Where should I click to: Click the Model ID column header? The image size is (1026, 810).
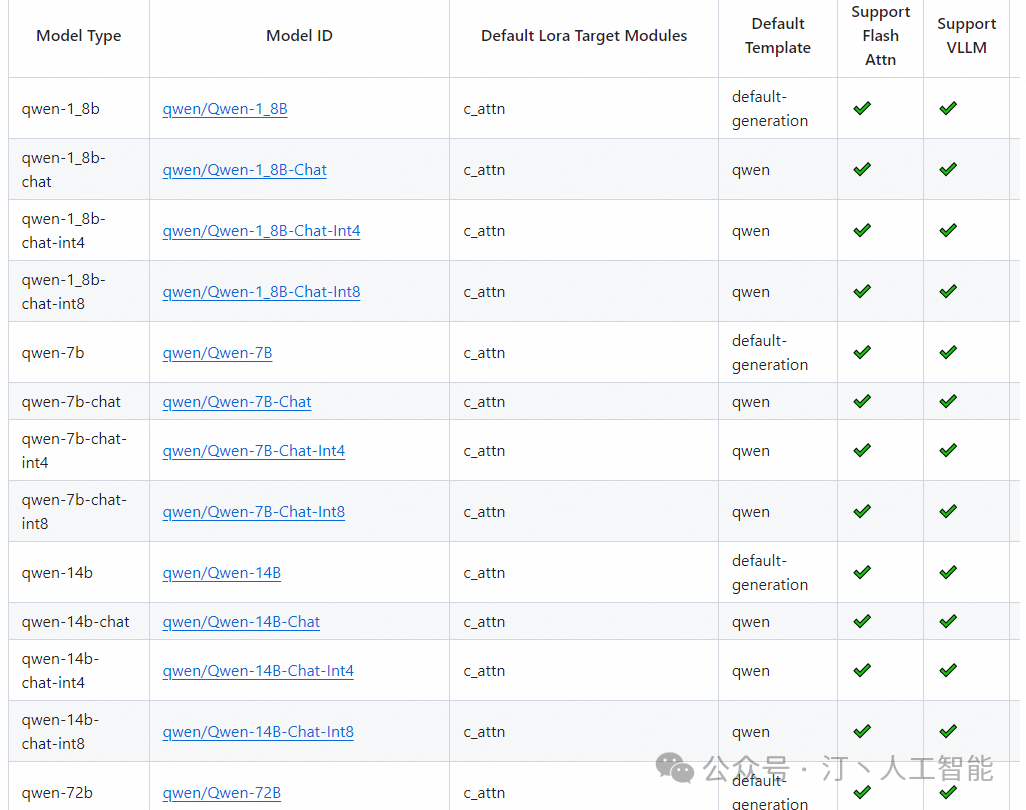coord(299,36)
